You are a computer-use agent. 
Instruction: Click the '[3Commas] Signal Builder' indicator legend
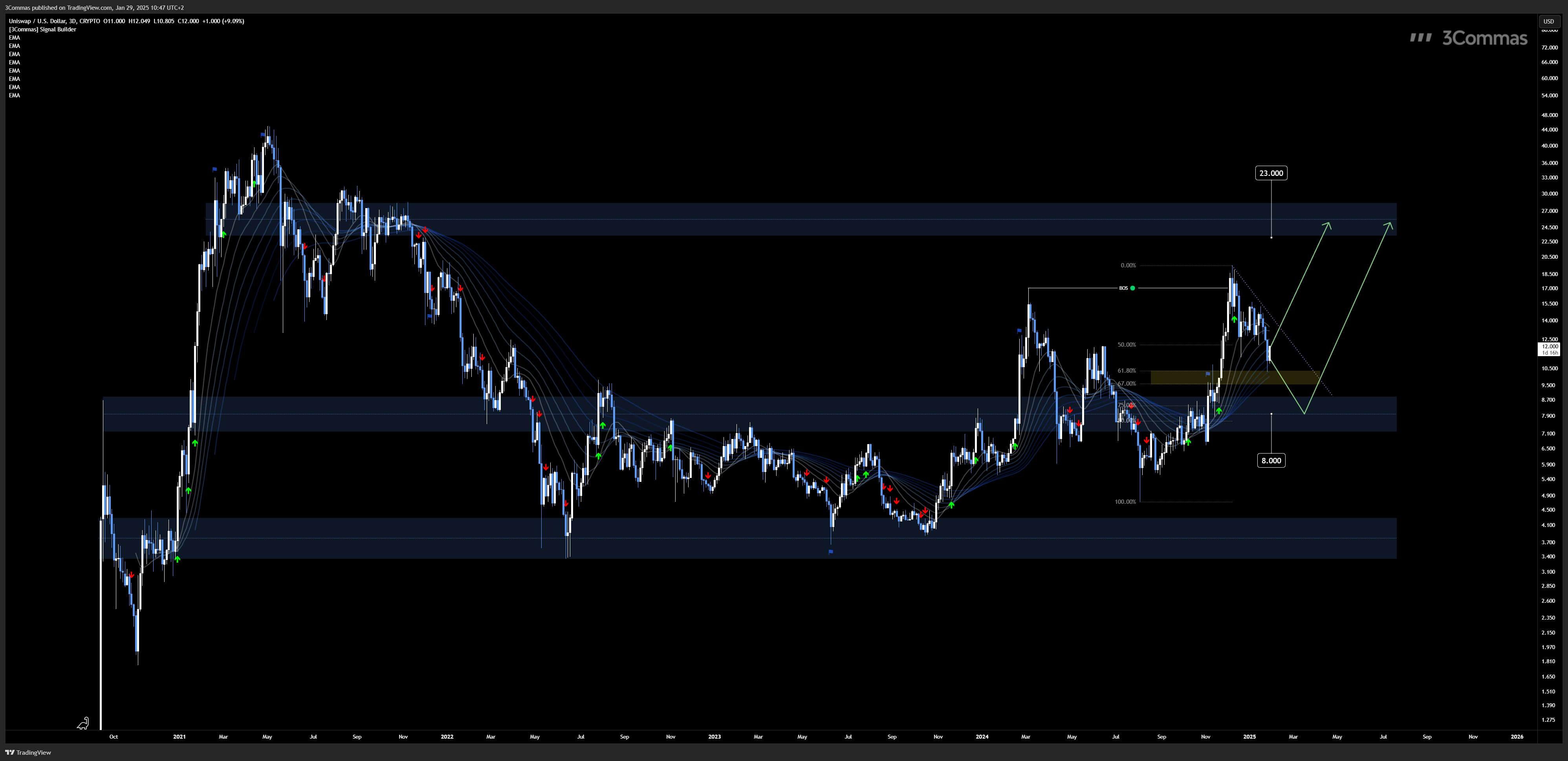[x=42, y=29]
